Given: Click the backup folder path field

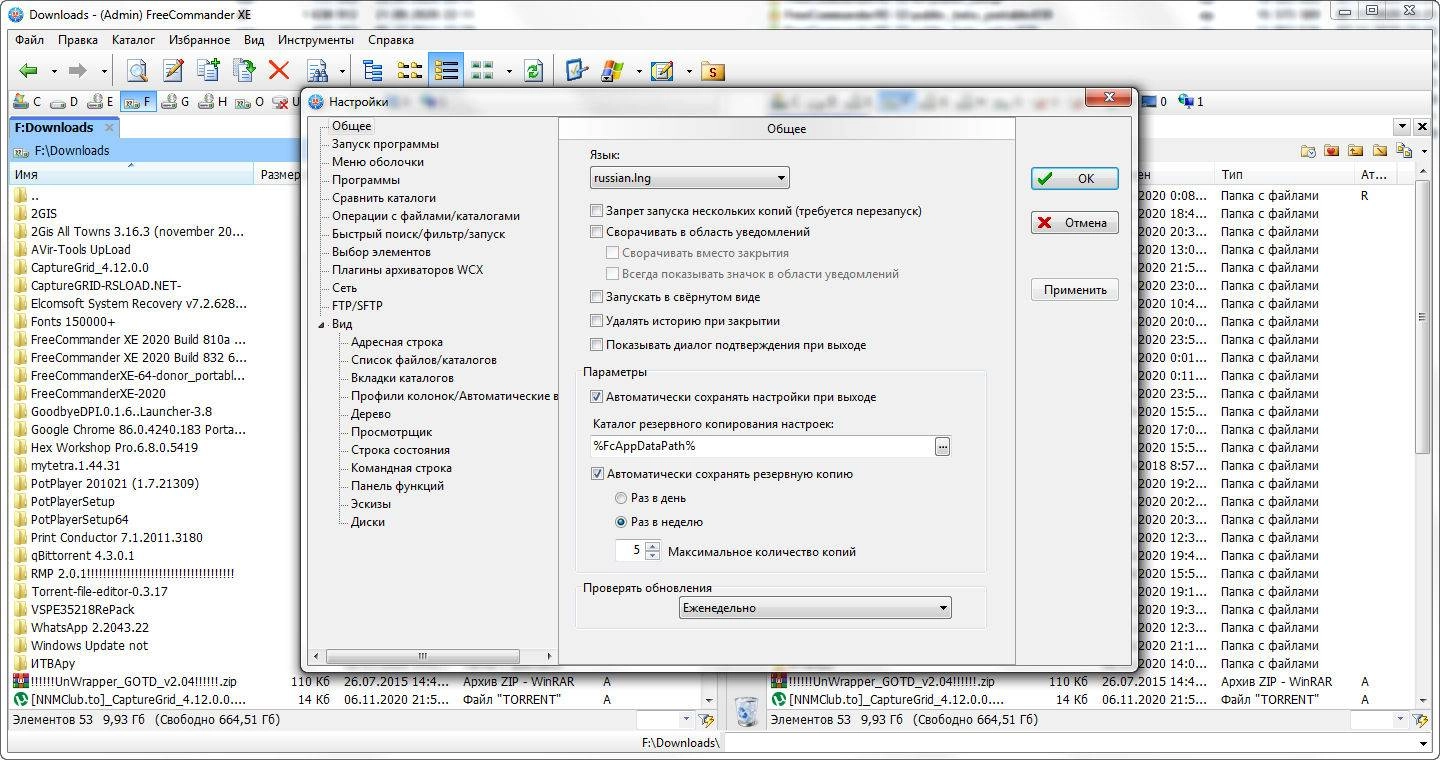Looking at the screenshot, I should pyautogui.click(x=761, y=446).
